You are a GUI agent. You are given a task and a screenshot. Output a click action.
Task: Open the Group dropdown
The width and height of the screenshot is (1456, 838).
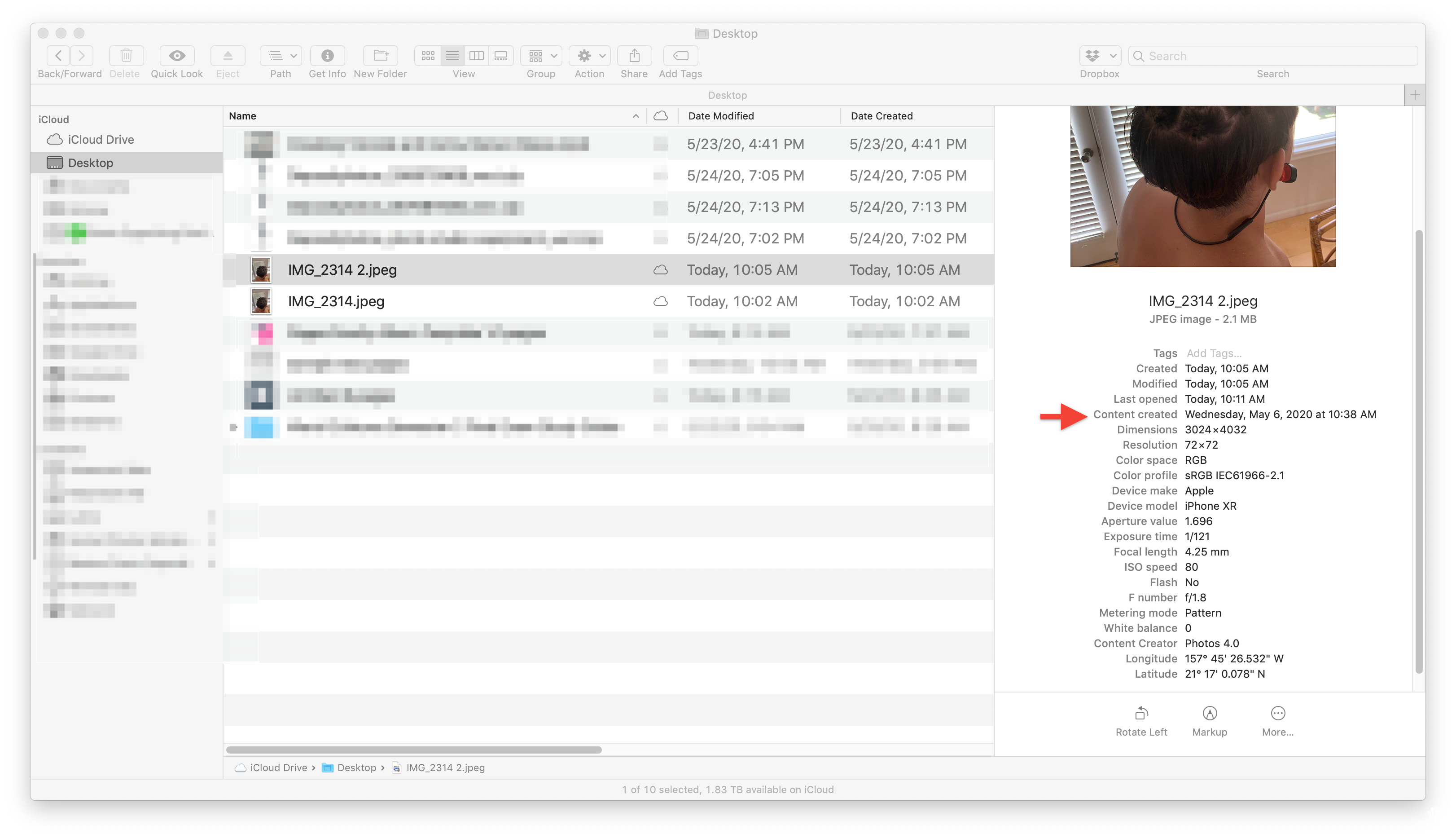pyautogui.click(x=541, y=56)
